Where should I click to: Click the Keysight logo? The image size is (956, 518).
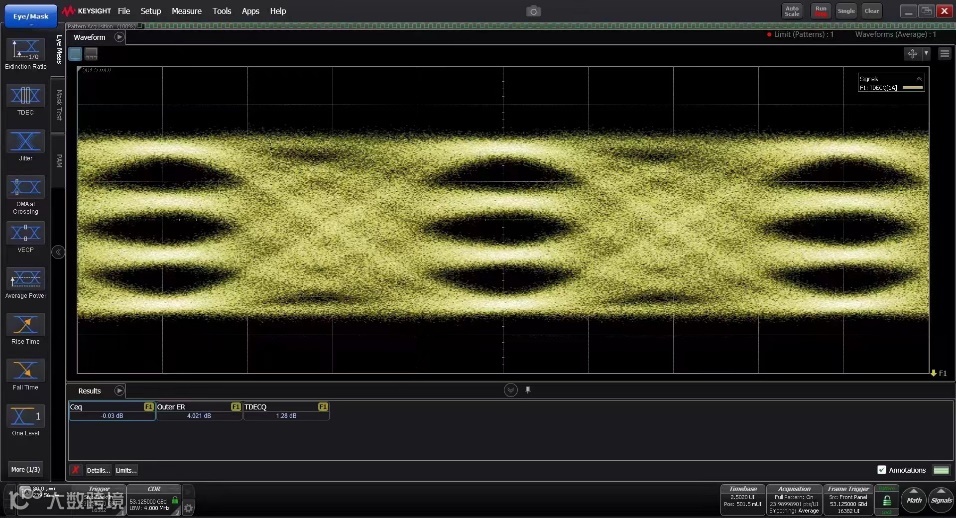coord(87,11)
